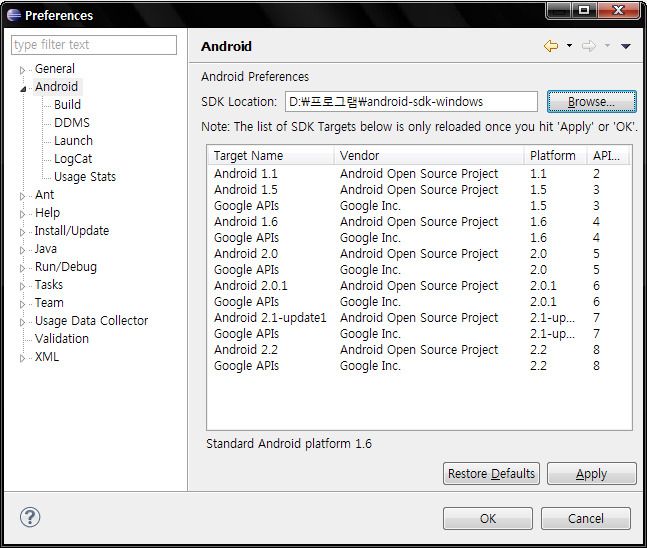This screenshot has width=647, height=548.
Task: Select Google APIs row with platform 1.6
Action: tap(419, 238)
